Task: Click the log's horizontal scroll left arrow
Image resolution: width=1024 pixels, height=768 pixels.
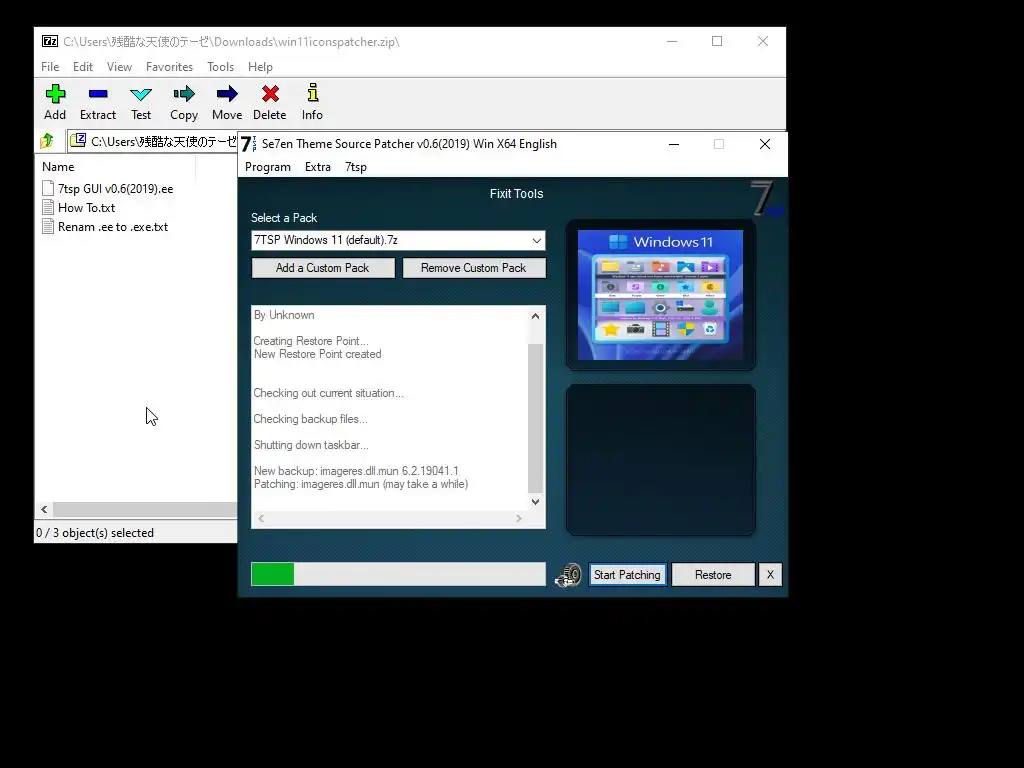Action: point(261,519)
